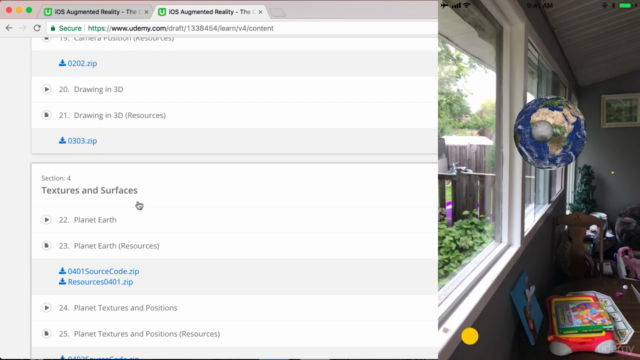Select the second iOS Augmented Reality tab

(x=210, y=12)
